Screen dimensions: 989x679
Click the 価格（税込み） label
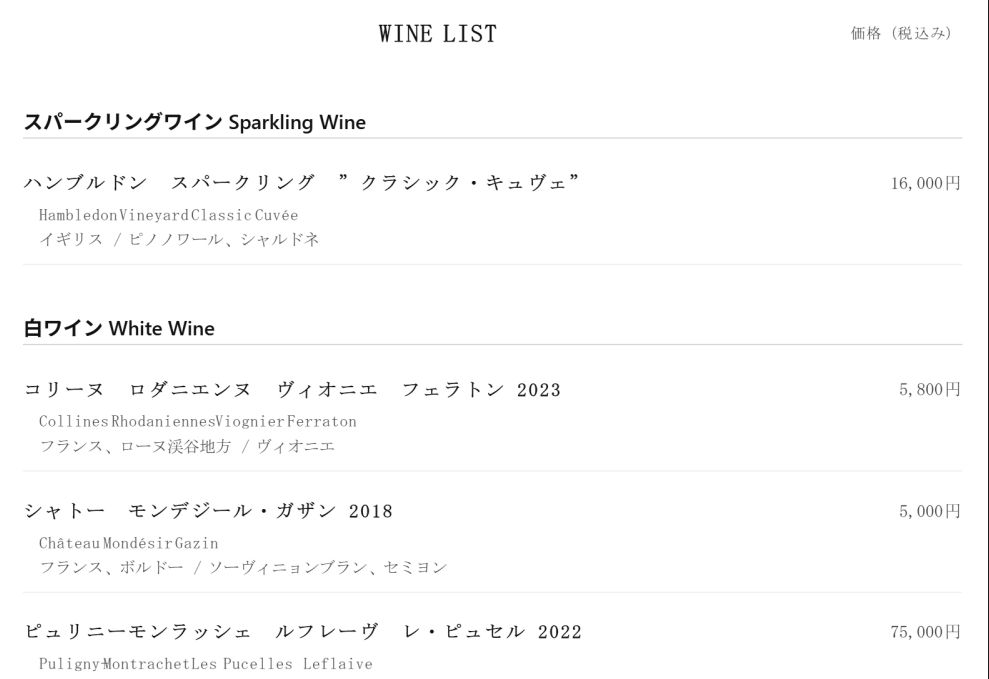click(x=901, y=33)
